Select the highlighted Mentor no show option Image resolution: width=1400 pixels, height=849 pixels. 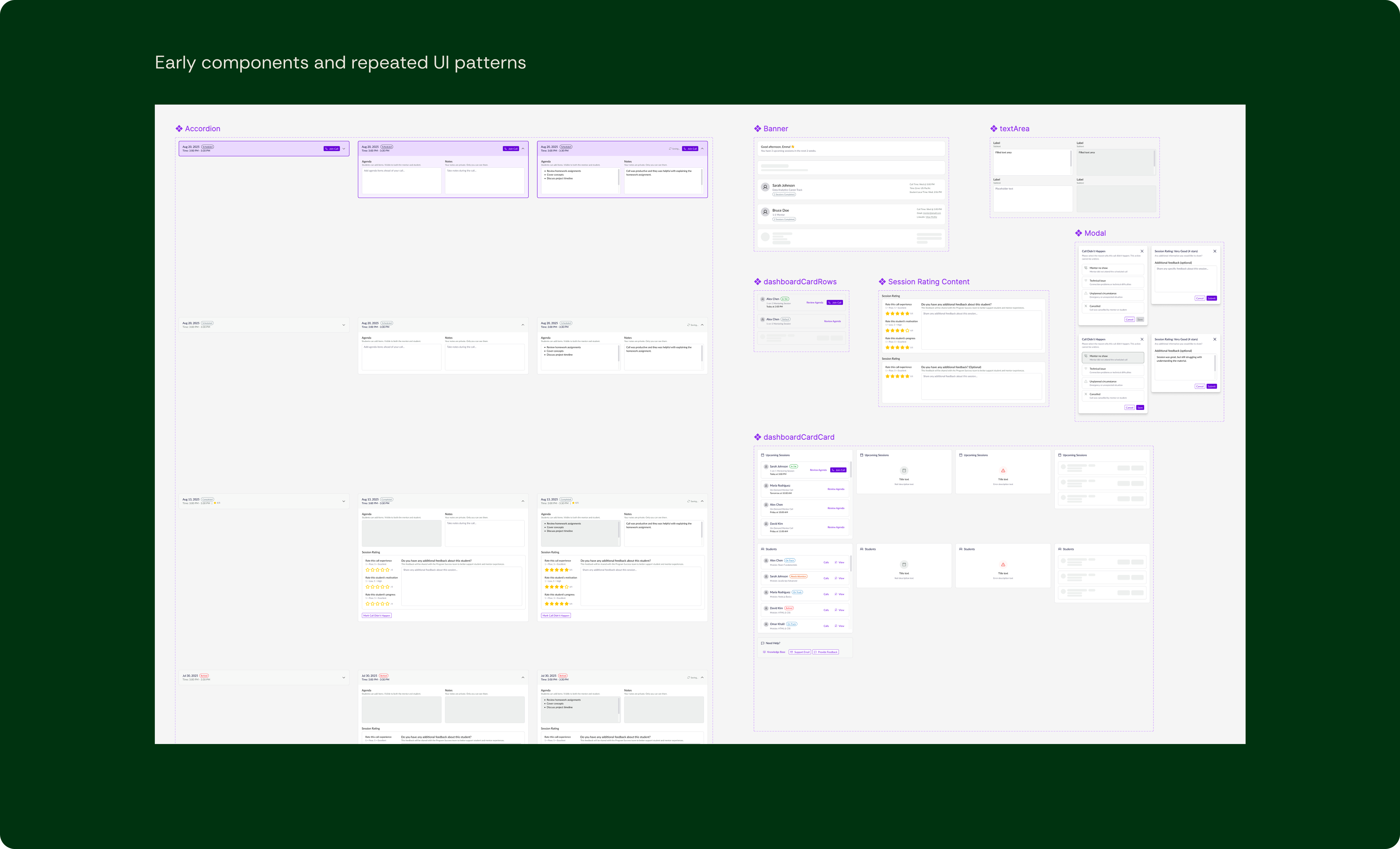tap(1113, 358)
